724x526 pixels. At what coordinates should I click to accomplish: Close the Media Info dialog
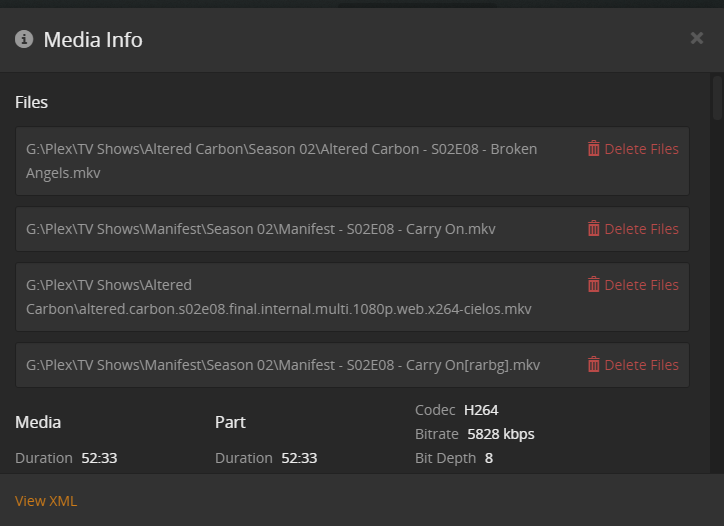tap(696, 38)
